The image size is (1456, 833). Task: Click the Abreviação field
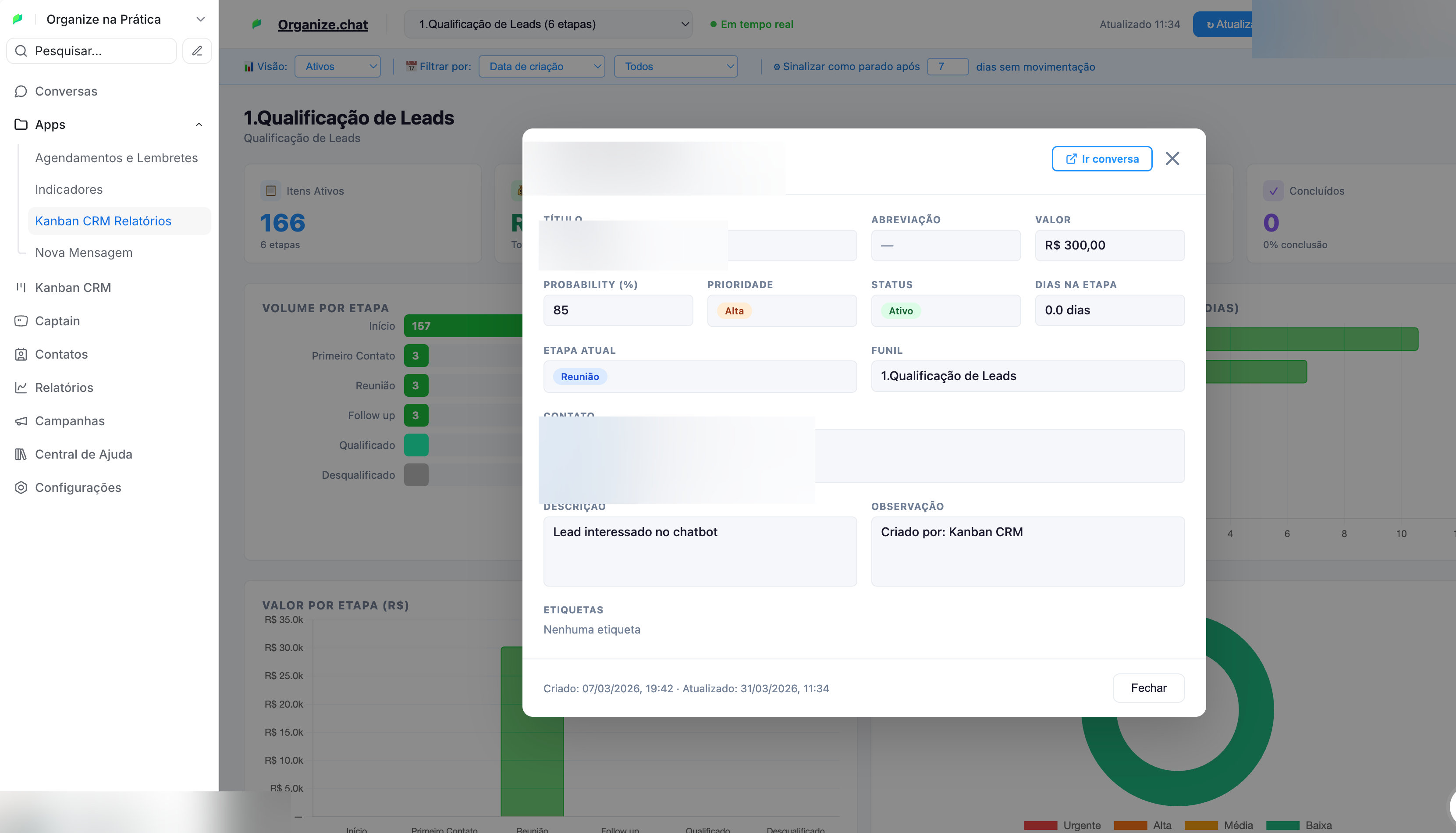point(945,246)
